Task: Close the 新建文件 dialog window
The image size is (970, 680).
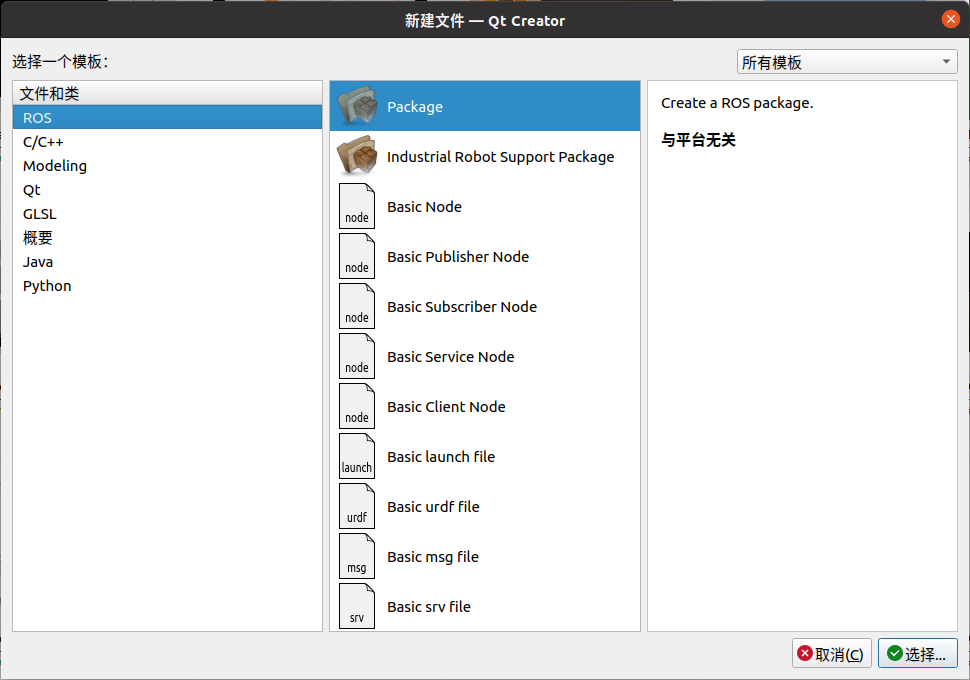Action: 950,19
